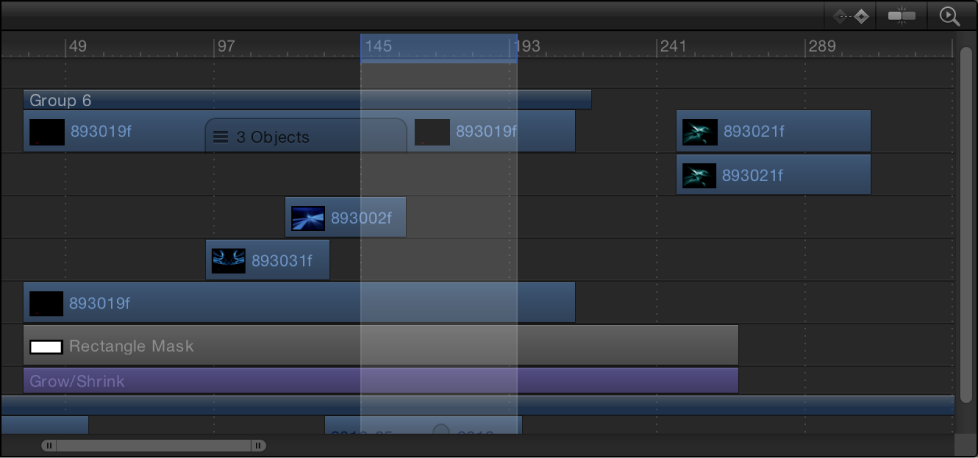Toggle timeline snapping icon

[902, 16]
